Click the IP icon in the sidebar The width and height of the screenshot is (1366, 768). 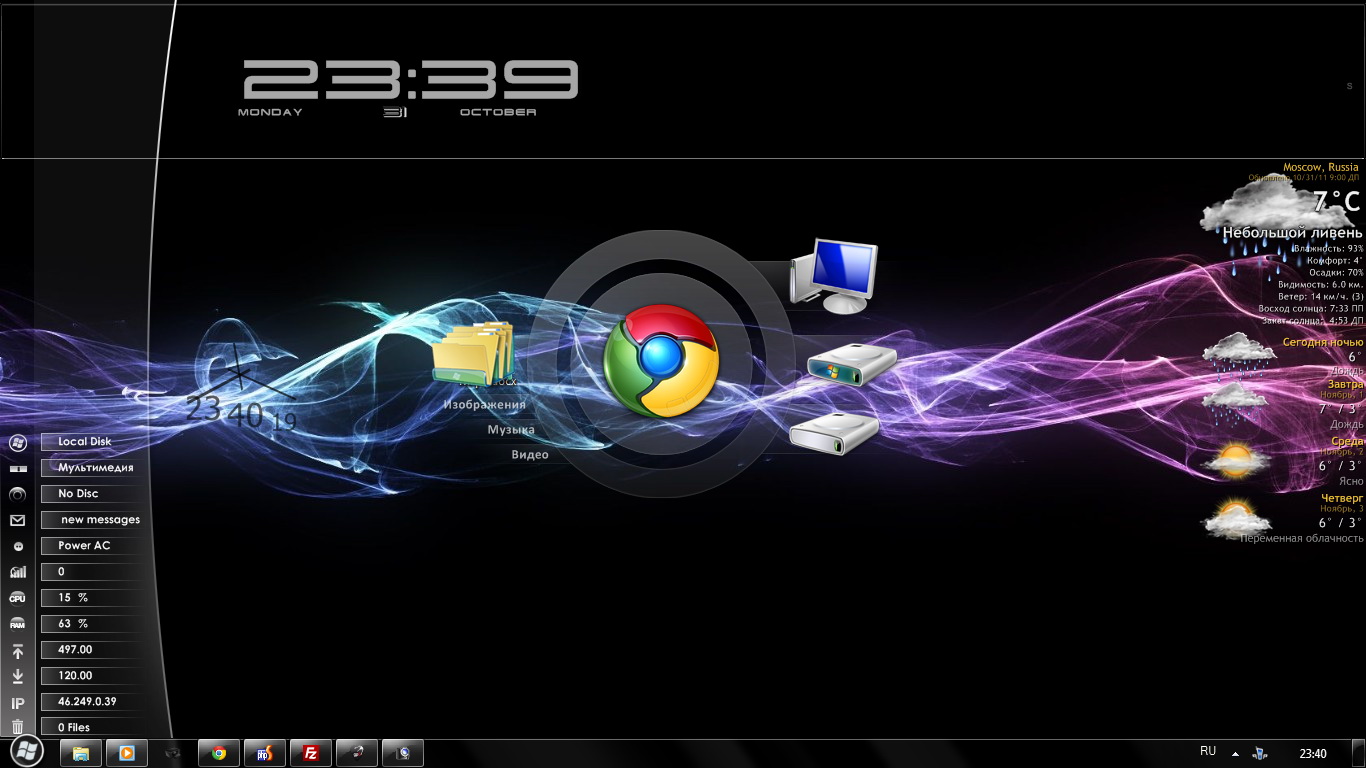pyautogui.click(x=17, y=703)
